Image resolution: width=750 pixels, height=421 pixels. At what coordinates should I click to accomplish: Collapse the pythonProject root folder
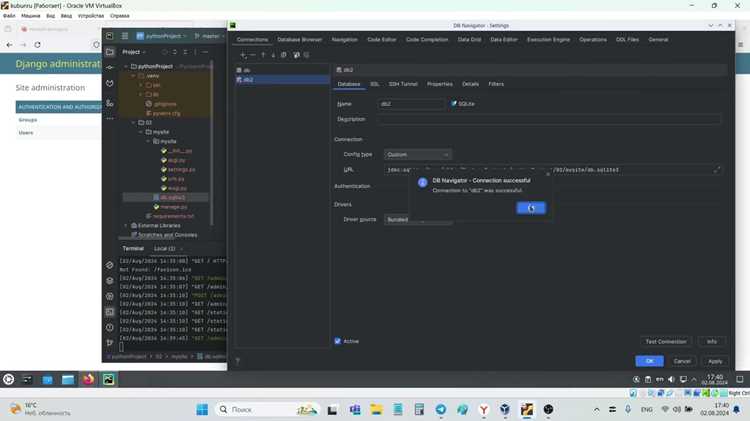tap(126, 66)
